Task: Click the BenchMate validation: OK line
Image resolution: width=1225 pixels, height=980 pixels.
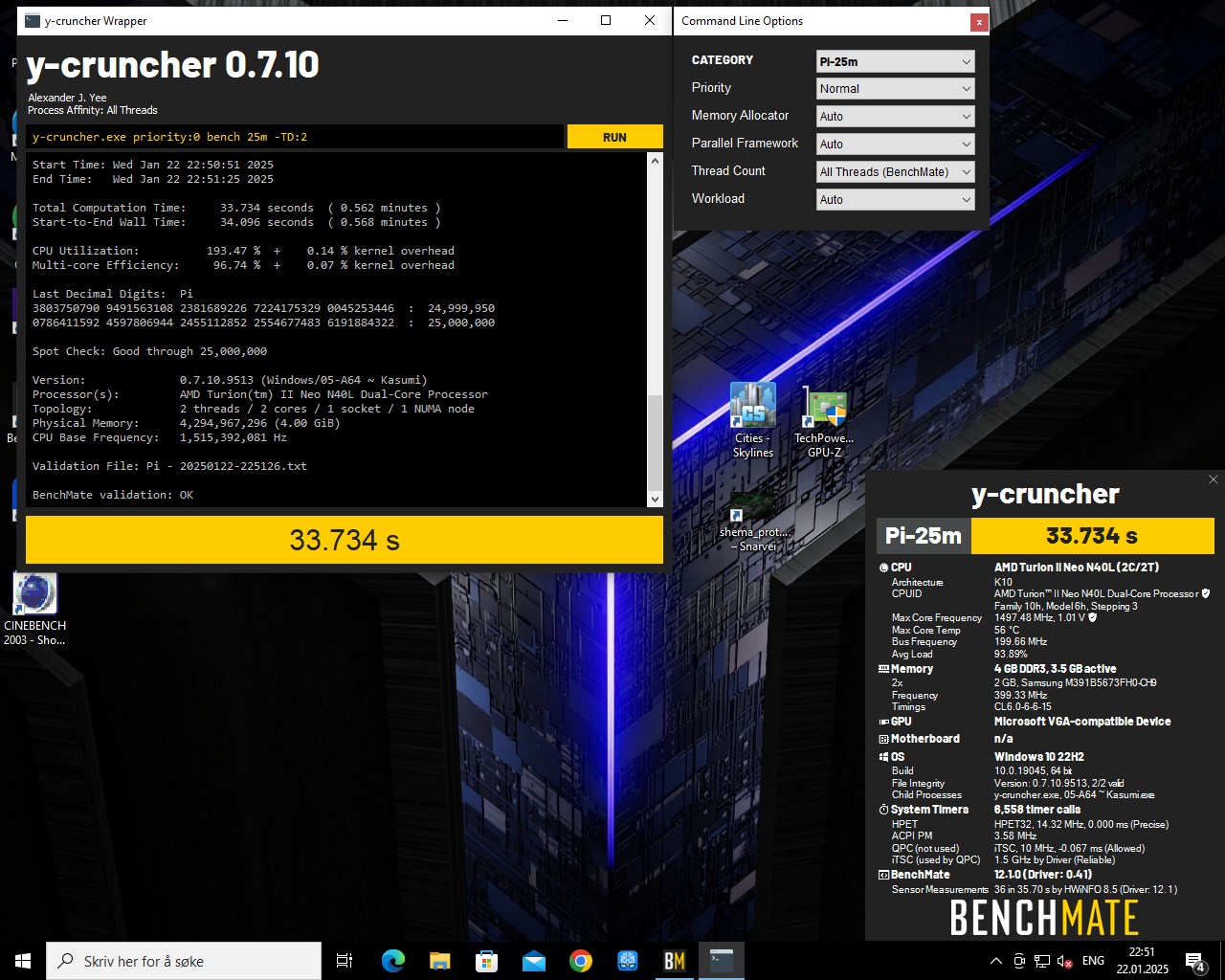Action: coord(113,495)
